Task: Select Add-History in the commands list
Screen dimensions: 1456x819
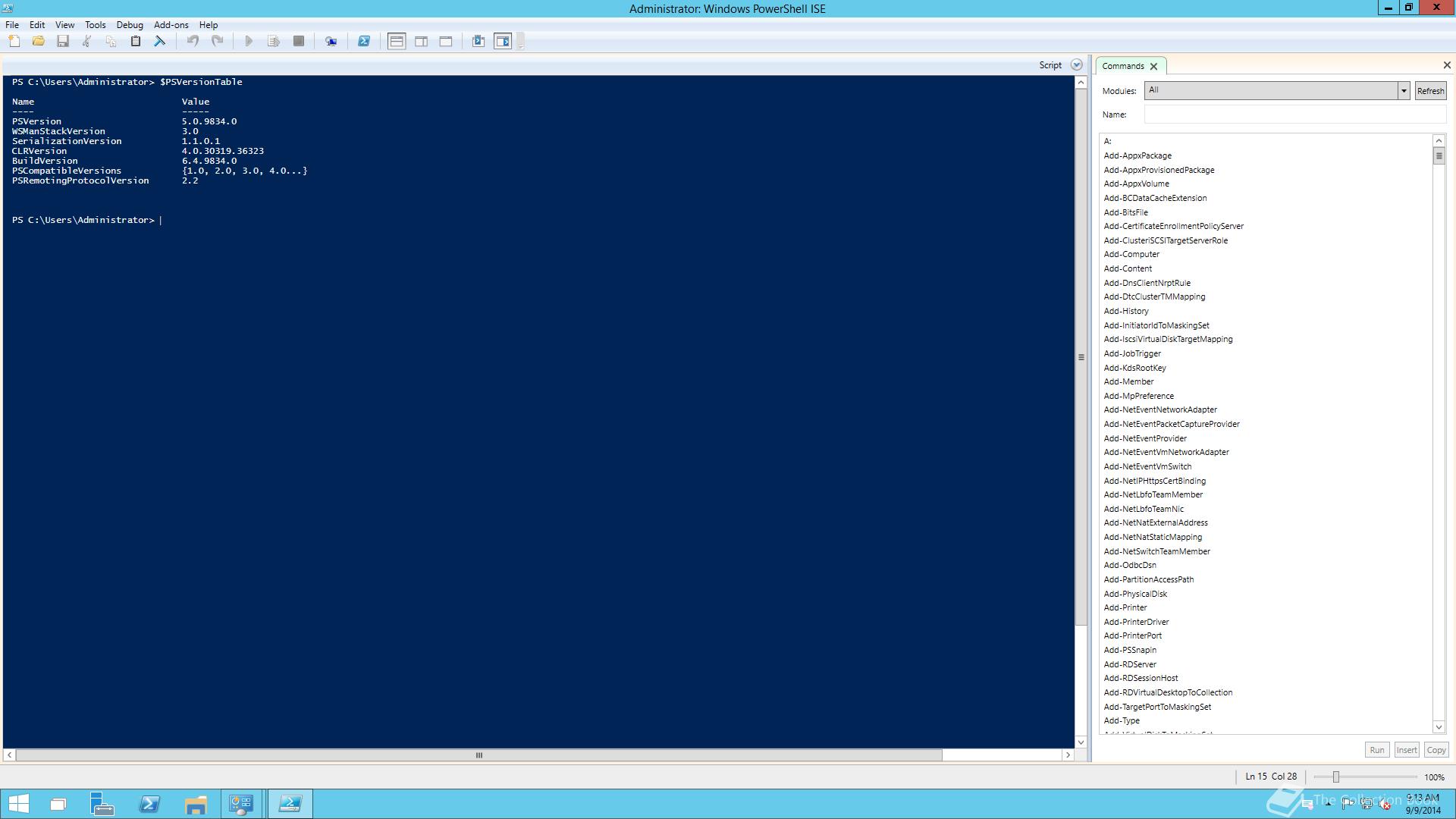Action: point(1126,312)
